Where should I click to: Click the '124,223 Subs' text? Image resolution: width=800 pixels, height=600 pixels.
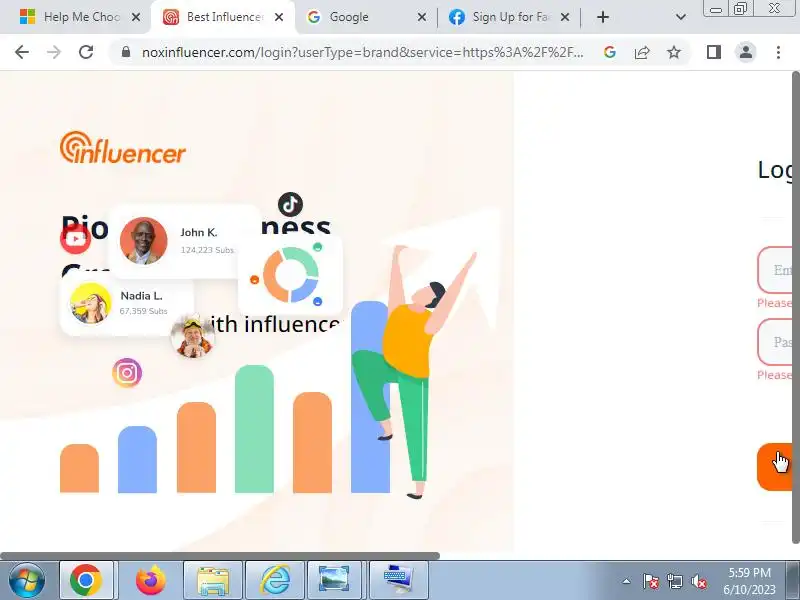pos(207,250)
